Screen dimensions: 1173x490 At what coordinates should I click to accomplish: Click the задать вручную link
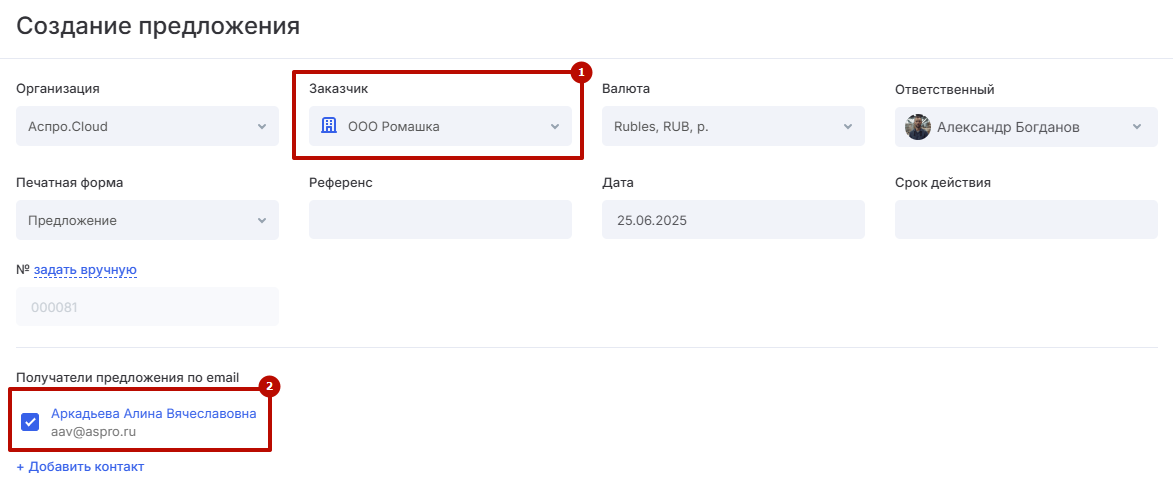(85, 269)
